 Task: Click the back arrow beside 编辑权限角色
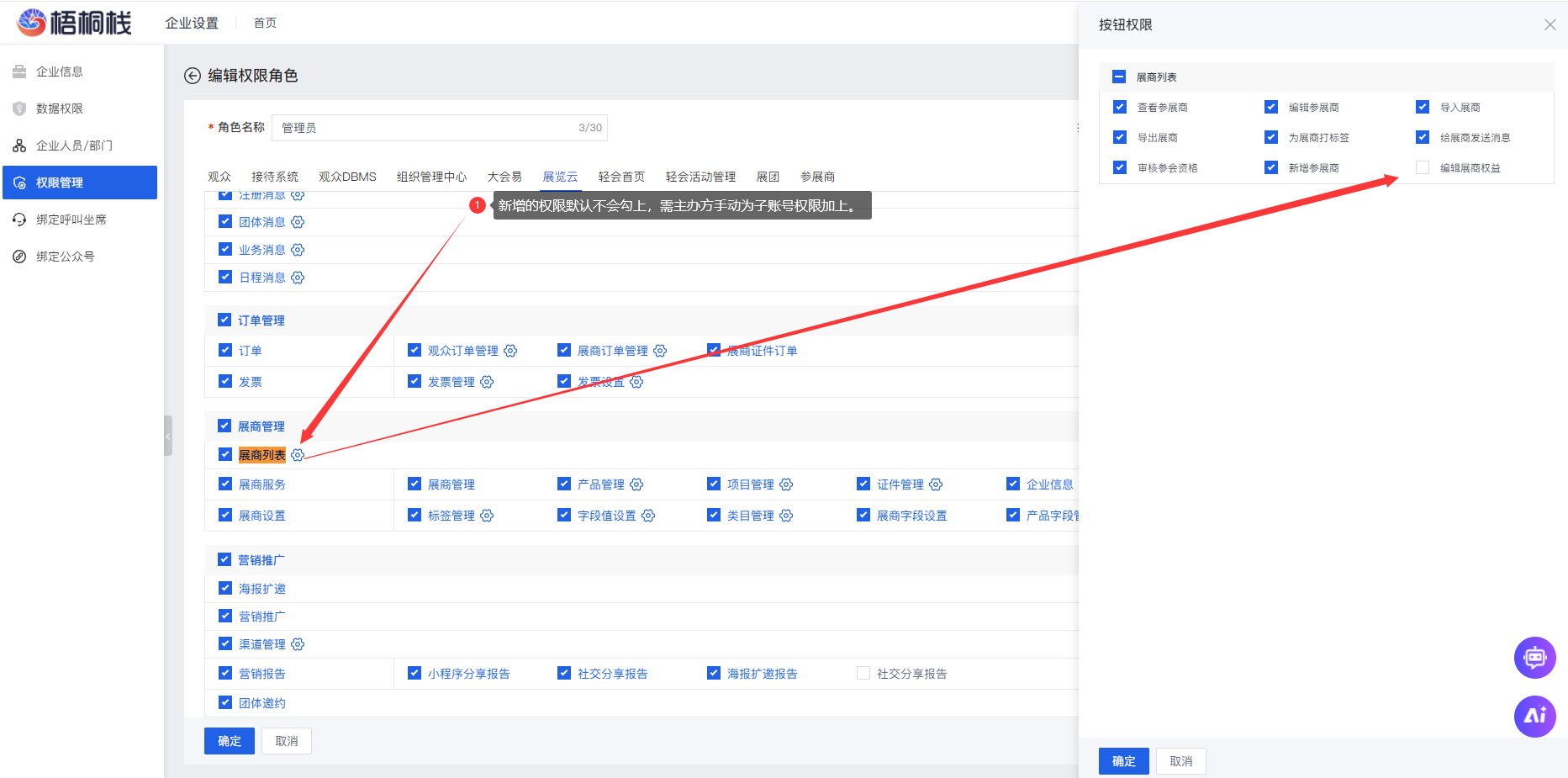(193, 76)
